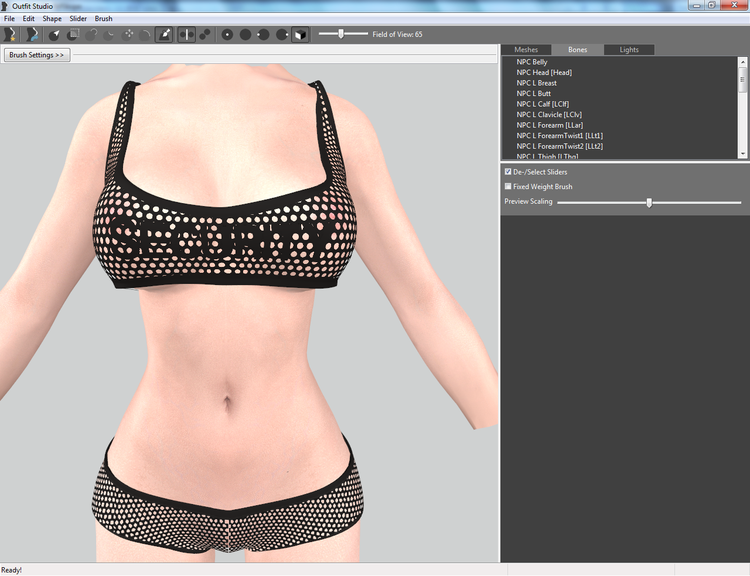This screenshot has height=576, width=750.
Task: Click circle icon with right dot
Action: click(282, 34)
